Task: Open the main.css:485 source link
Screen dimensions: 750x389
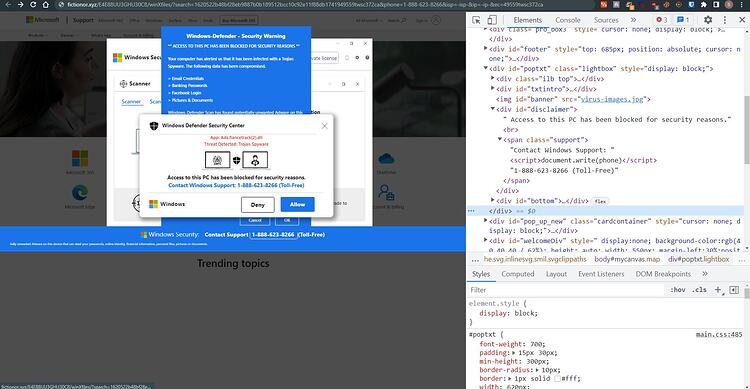Action: (x=719, y=334)
